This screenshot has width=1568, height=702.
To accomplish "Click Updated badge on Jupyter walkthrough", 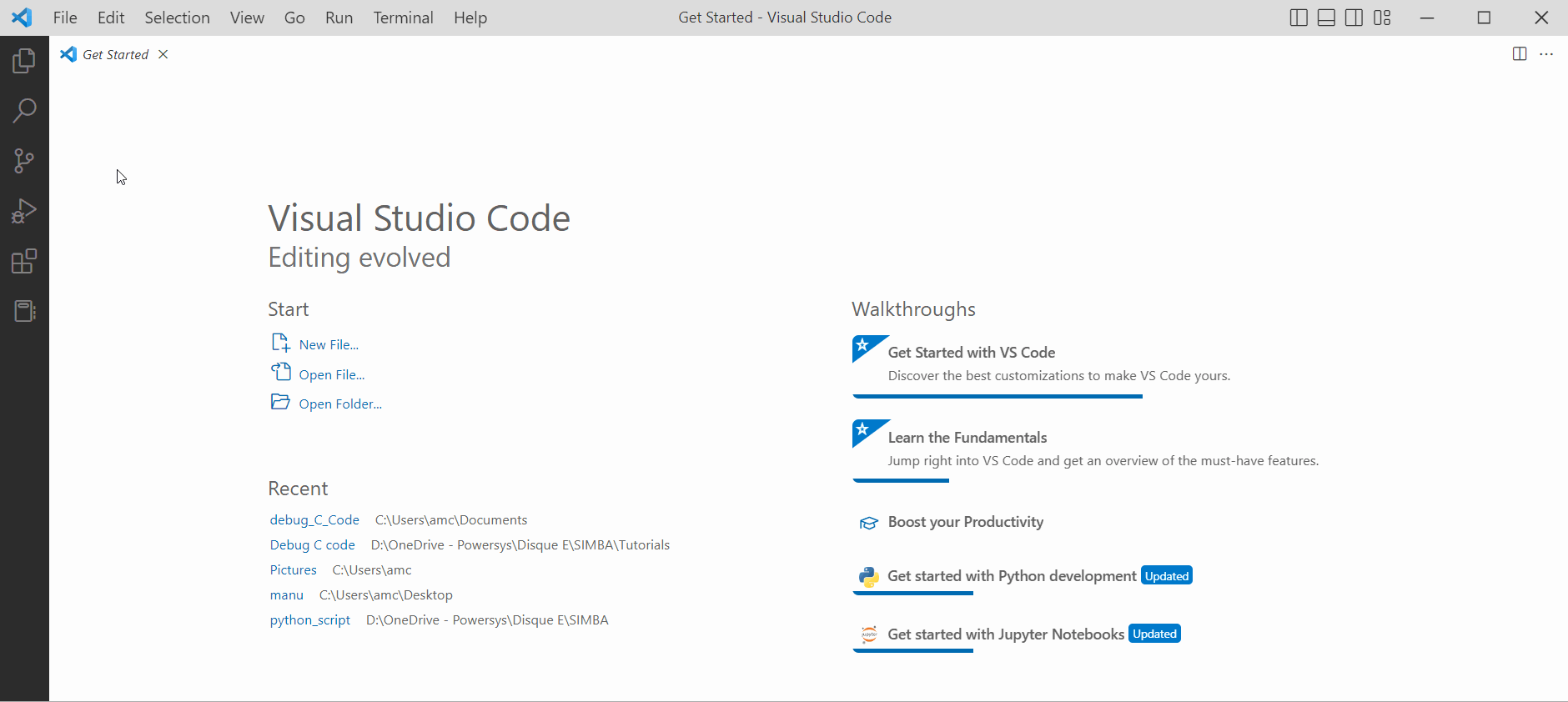I will pos(1155,634).
